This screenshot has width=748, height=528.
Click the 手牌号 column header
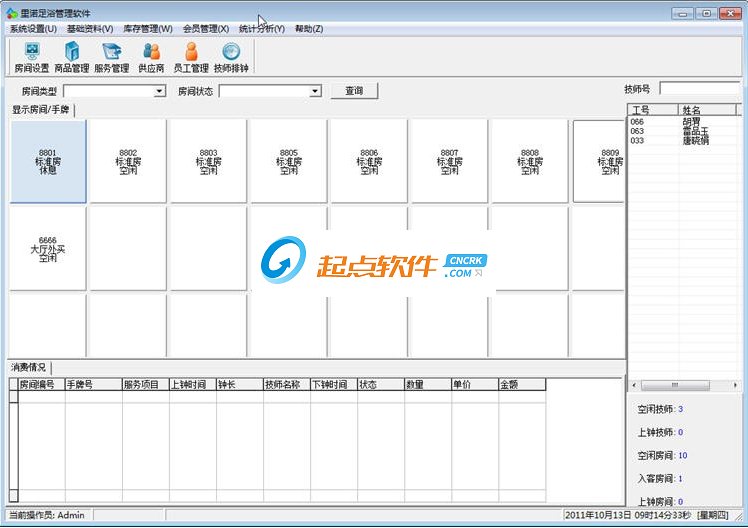94,384
